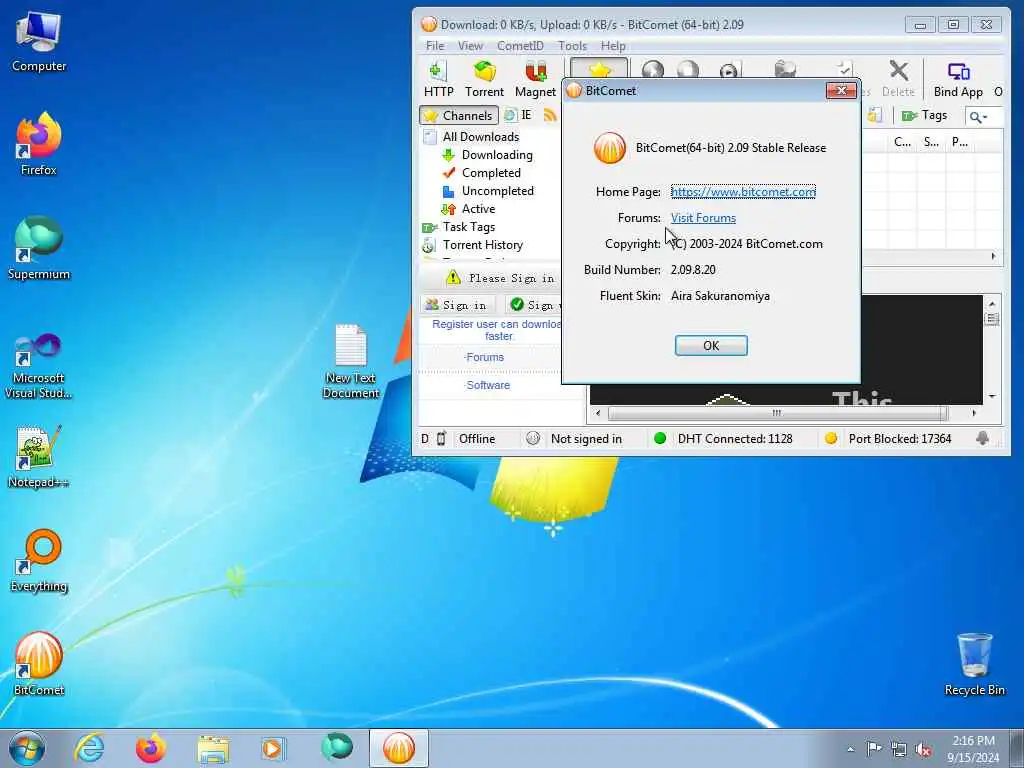Follow the https://www.bitcomet.com link
The width and height of the screenshot is (1024, 768).
tap(743, 191)
